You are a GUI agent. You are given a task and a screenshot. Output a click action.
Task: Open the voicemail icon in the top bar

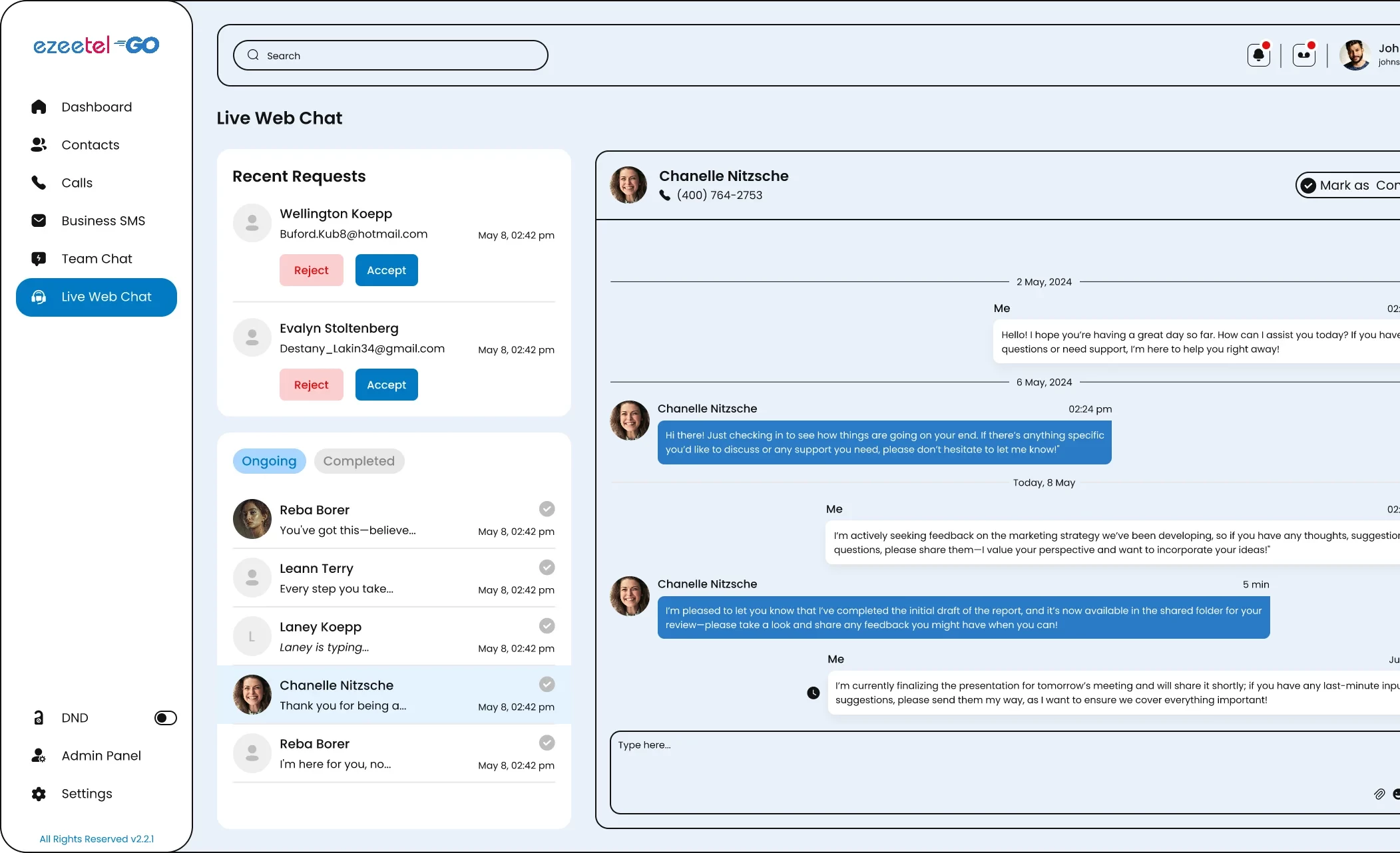pos(1303,55)
